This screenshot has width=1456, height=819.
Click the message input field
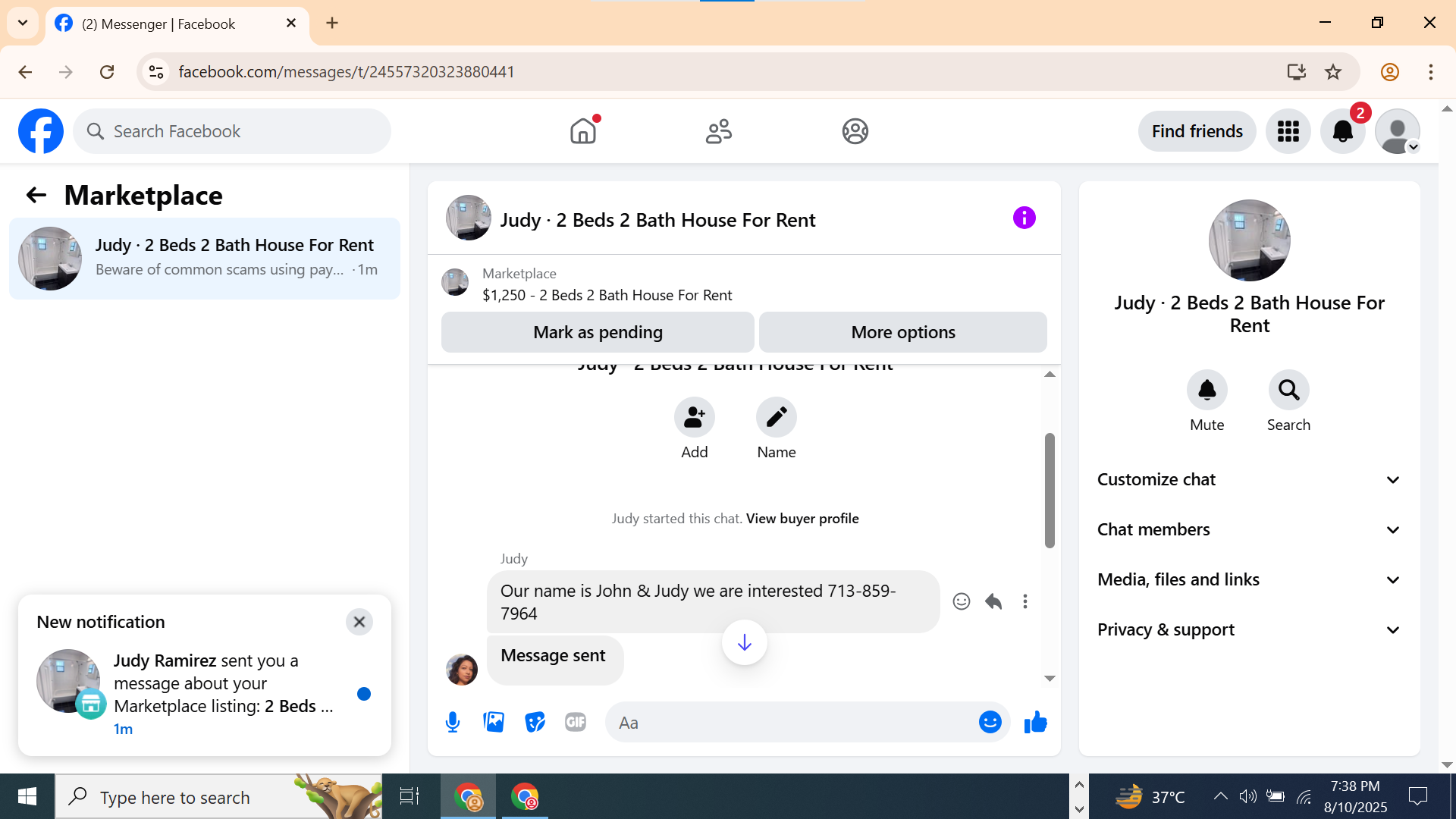click(789, 723)
